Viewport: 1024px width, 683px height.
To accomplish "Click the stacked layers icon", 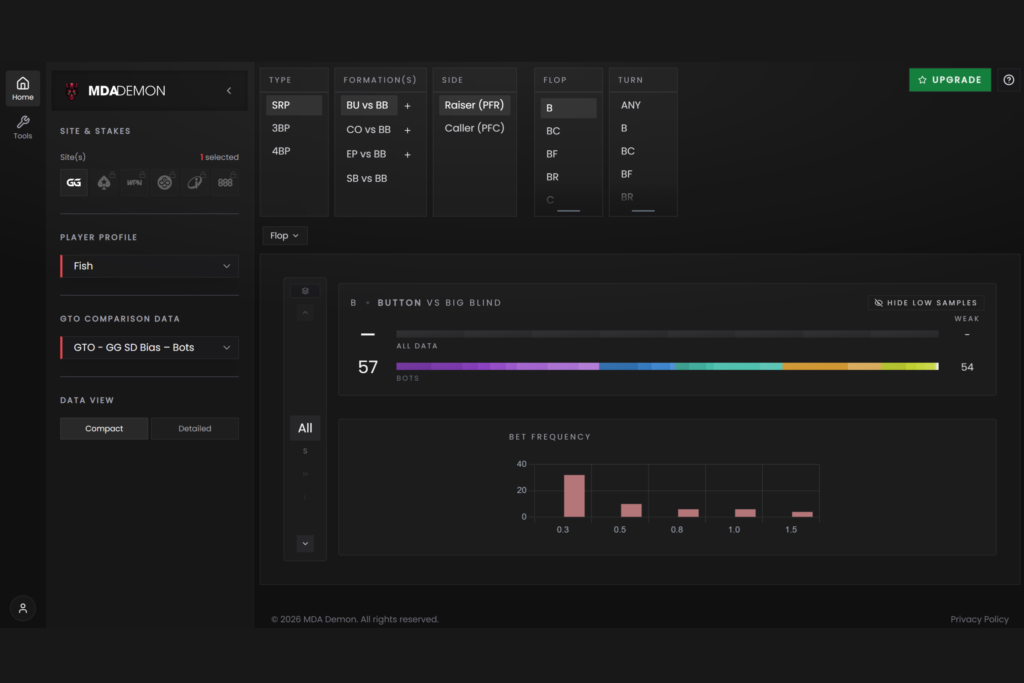I will 305,291.
